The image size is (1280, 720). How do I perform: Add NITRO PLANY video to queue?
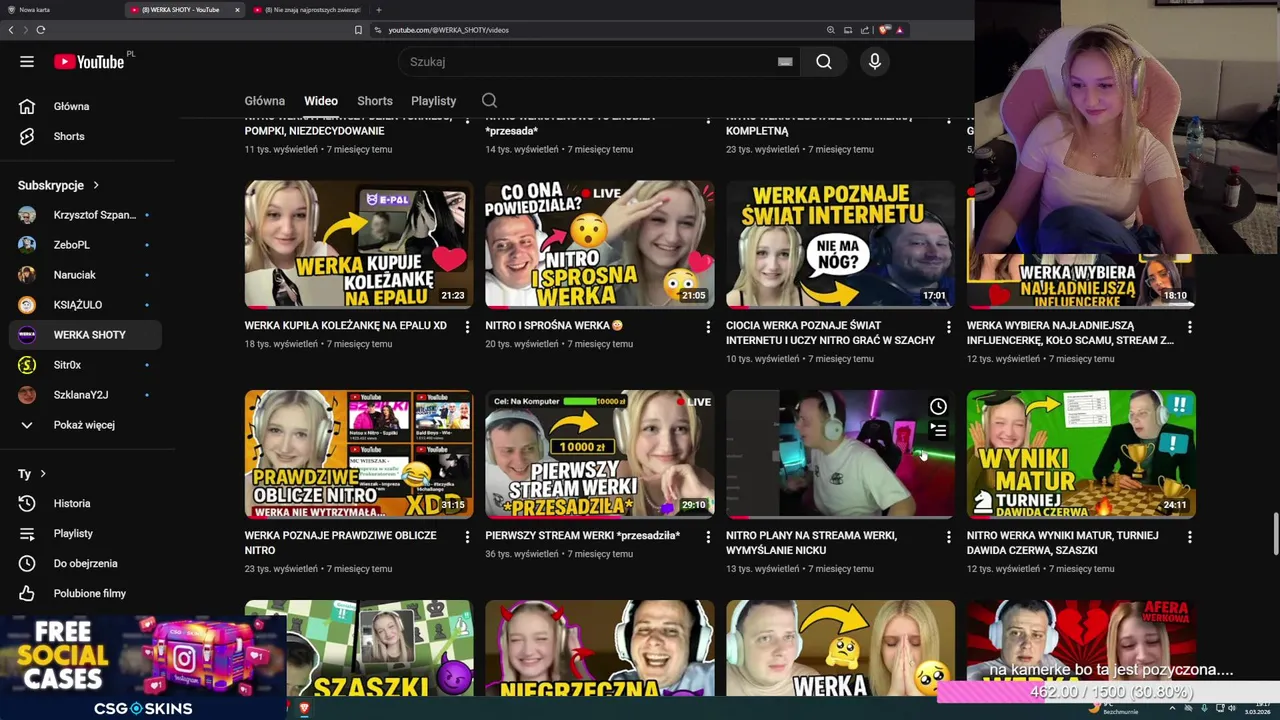938,430
